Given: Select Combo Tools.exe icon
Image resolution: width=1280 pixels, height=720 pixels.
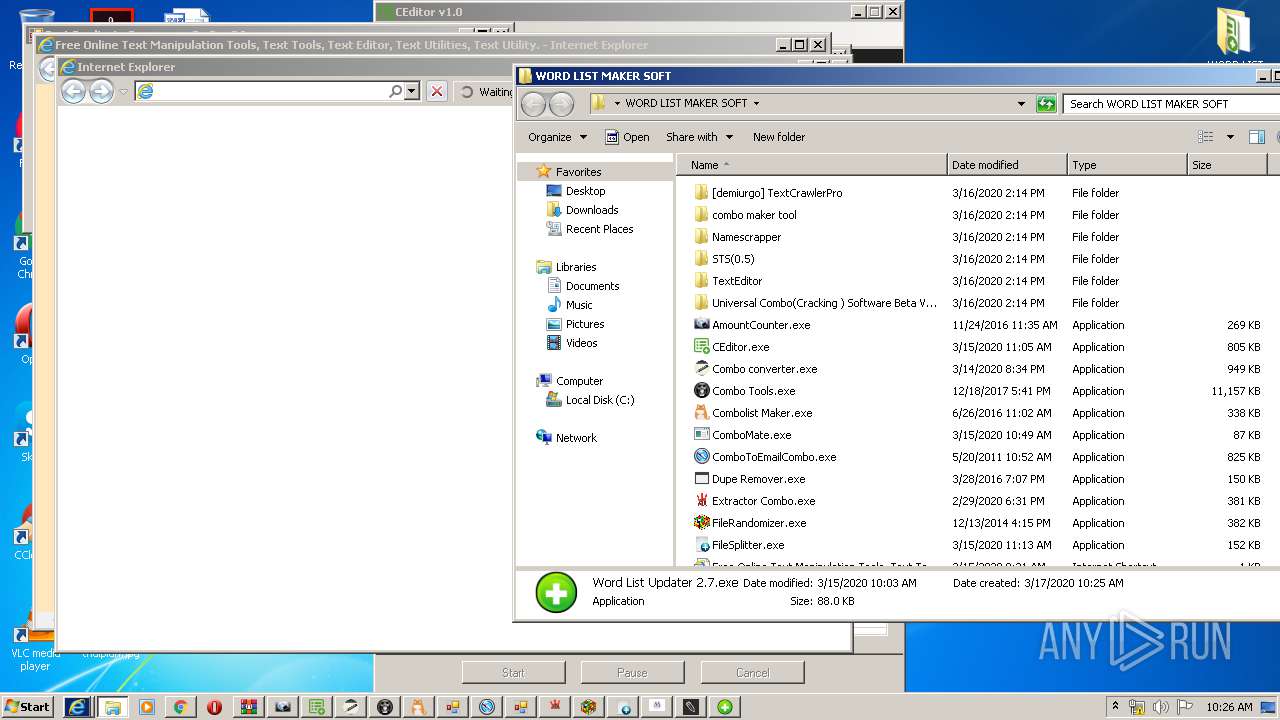Looking at the screenshot, I should (702, 391).
